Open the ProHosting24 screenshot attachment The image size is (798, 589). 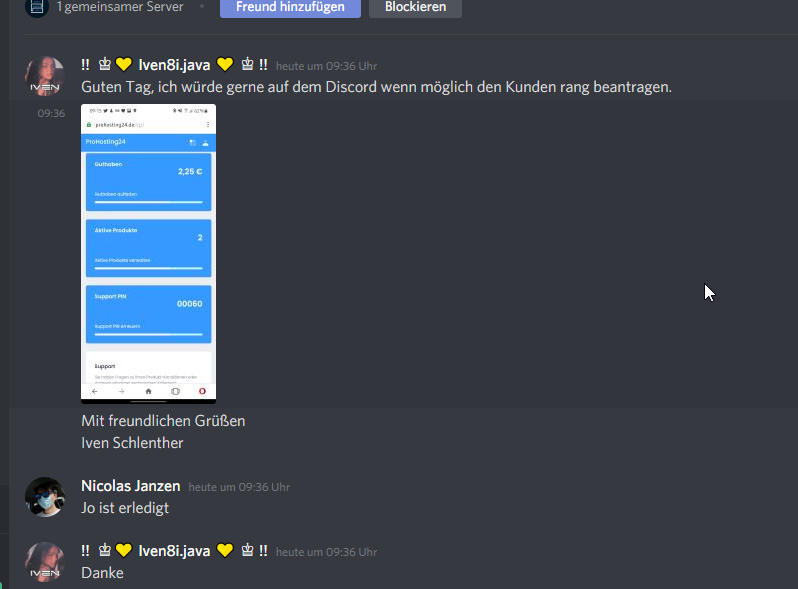149,254
